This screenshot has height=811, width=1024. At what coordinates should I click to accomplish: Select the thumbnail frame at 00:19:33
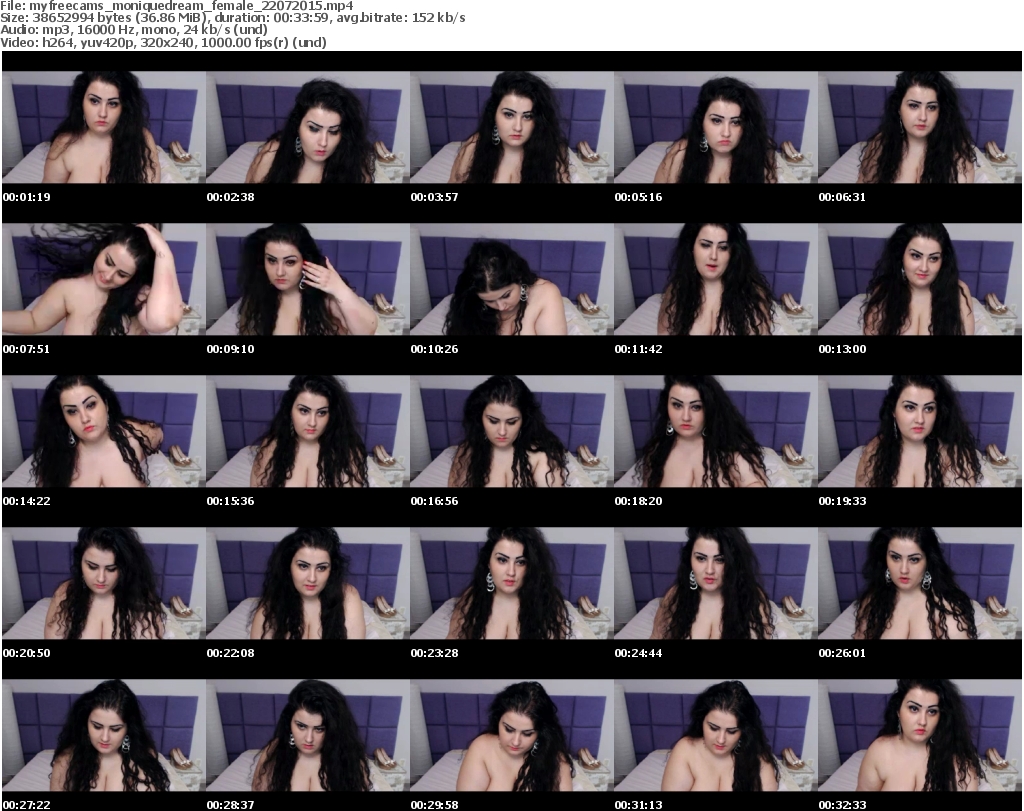[x=920, y=431]
